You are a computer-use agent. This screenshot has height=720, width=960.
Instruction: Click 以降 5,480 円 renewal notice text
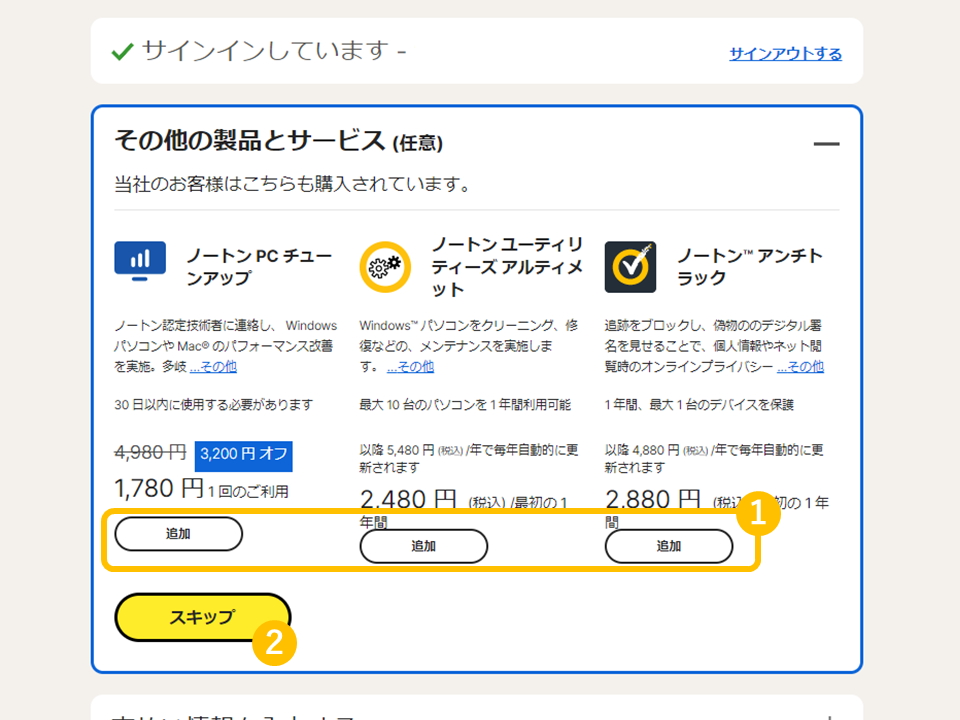pyautogui.click(x=469, y=459)
